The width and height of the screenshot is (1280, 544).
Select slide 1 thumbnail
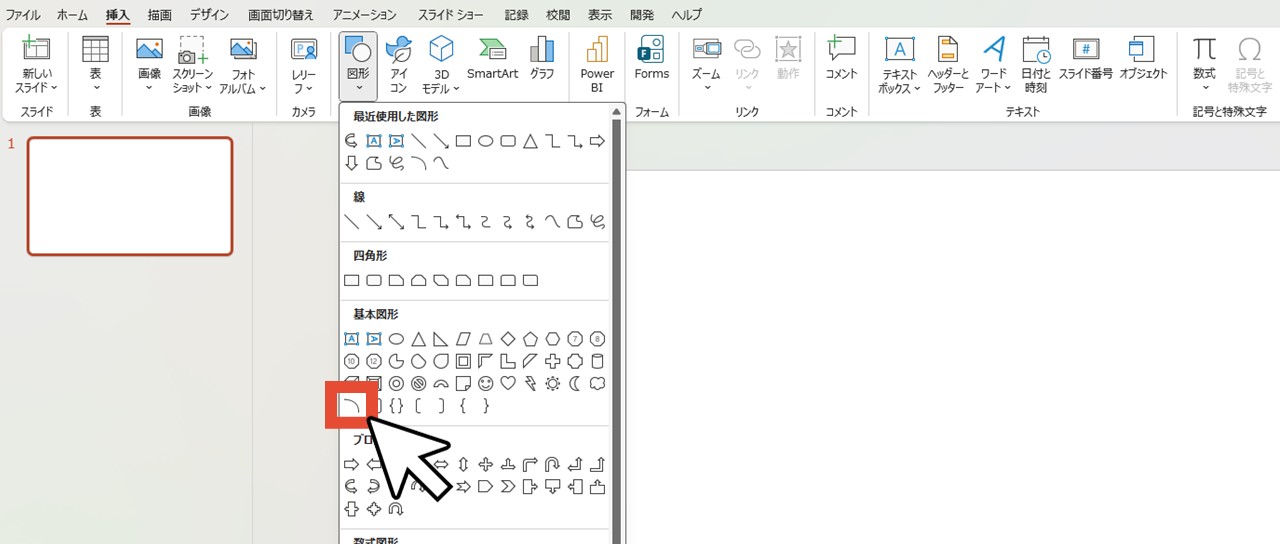point(130,196)
